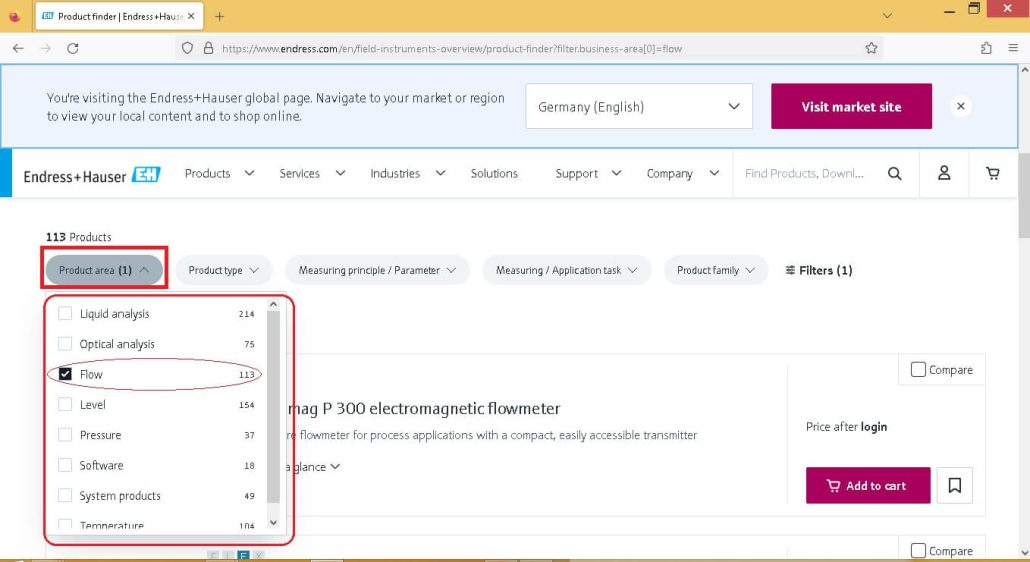The image size is (1030, 562).
Task: Bookmark this page with the star icon
Action: (871, 48)
